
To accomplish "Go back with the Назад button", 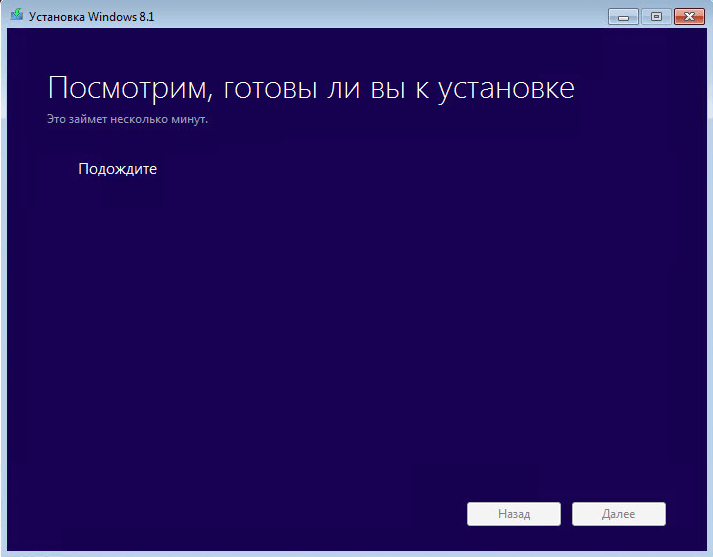I will [514, 514].
